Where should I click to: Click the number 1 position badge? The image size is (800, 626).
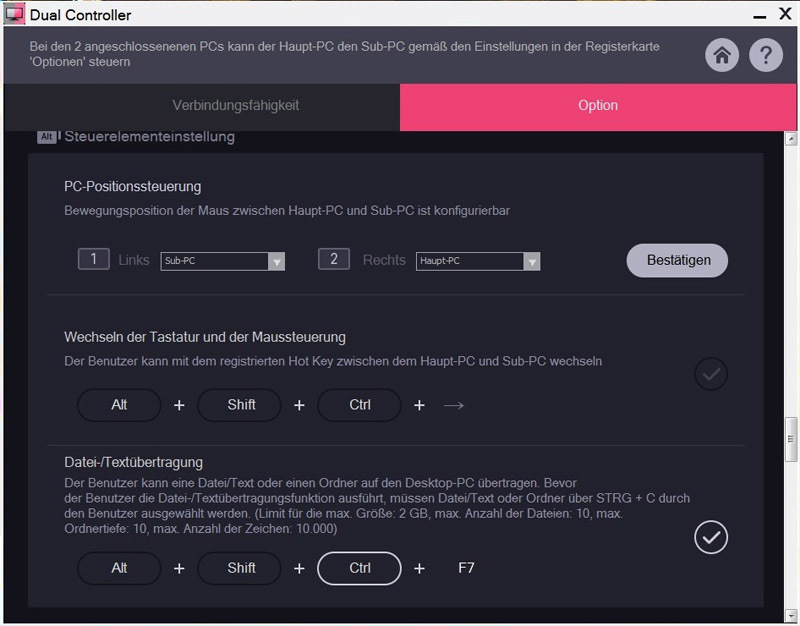click(93, 259)
